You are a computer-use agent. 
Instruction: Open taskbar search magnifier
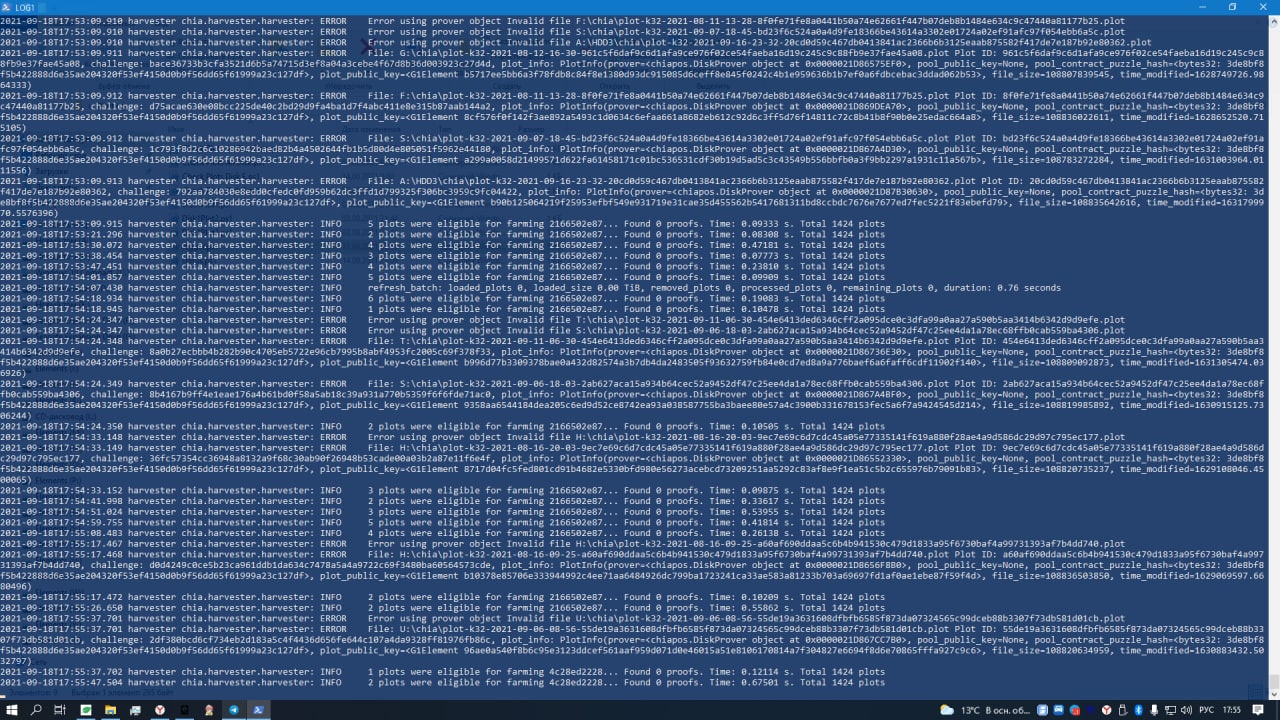(x=36, y=710)
